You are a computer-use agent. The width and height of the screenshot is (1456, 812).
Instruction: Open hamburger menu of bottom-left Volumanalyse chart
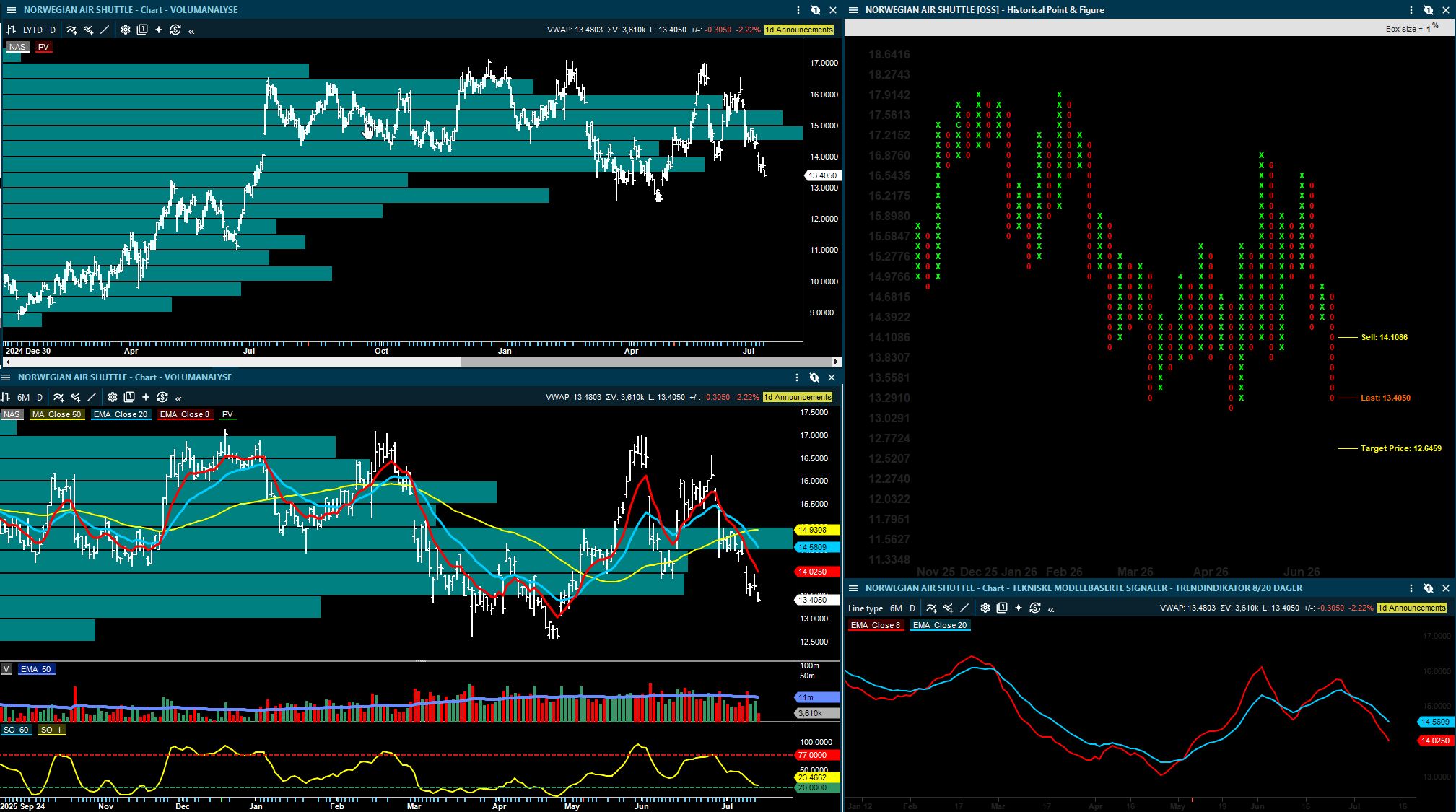coord(6,377)
